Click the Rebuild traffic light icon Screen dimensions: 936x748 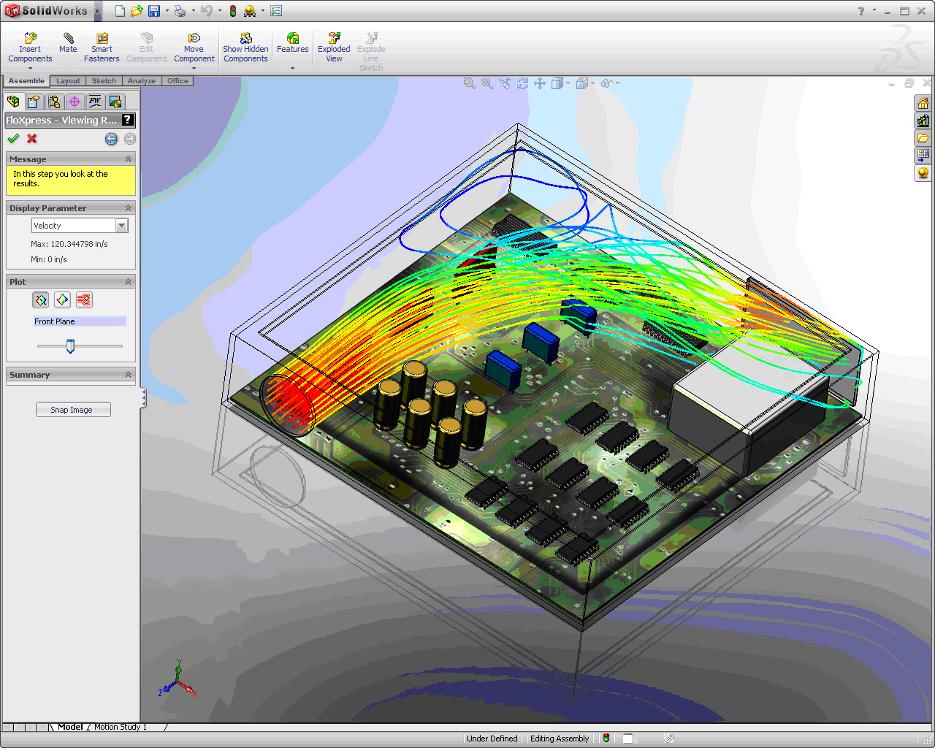tap(233, 11)
